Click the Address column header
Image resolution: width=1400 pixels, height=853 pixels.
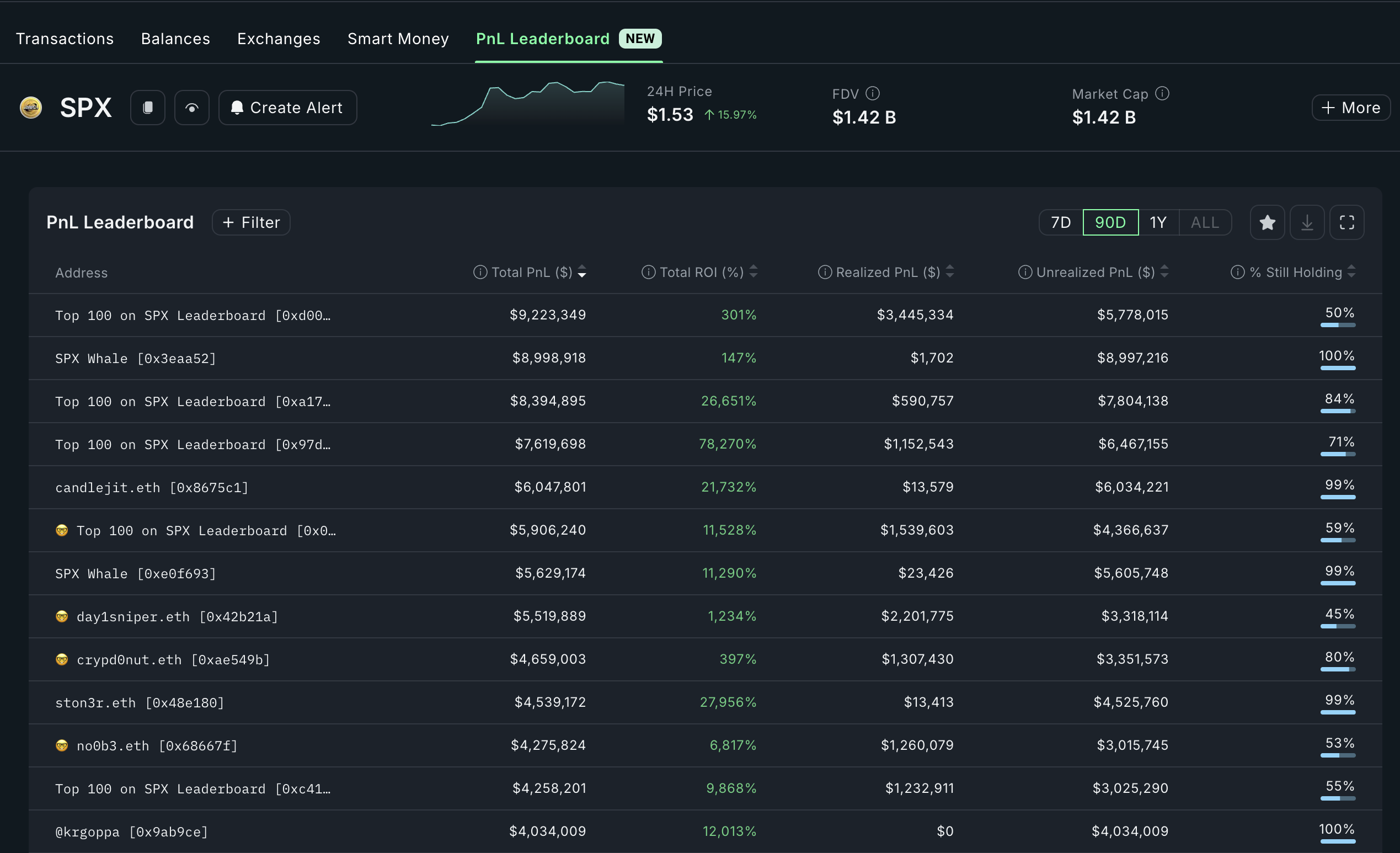tap(81, 273)
